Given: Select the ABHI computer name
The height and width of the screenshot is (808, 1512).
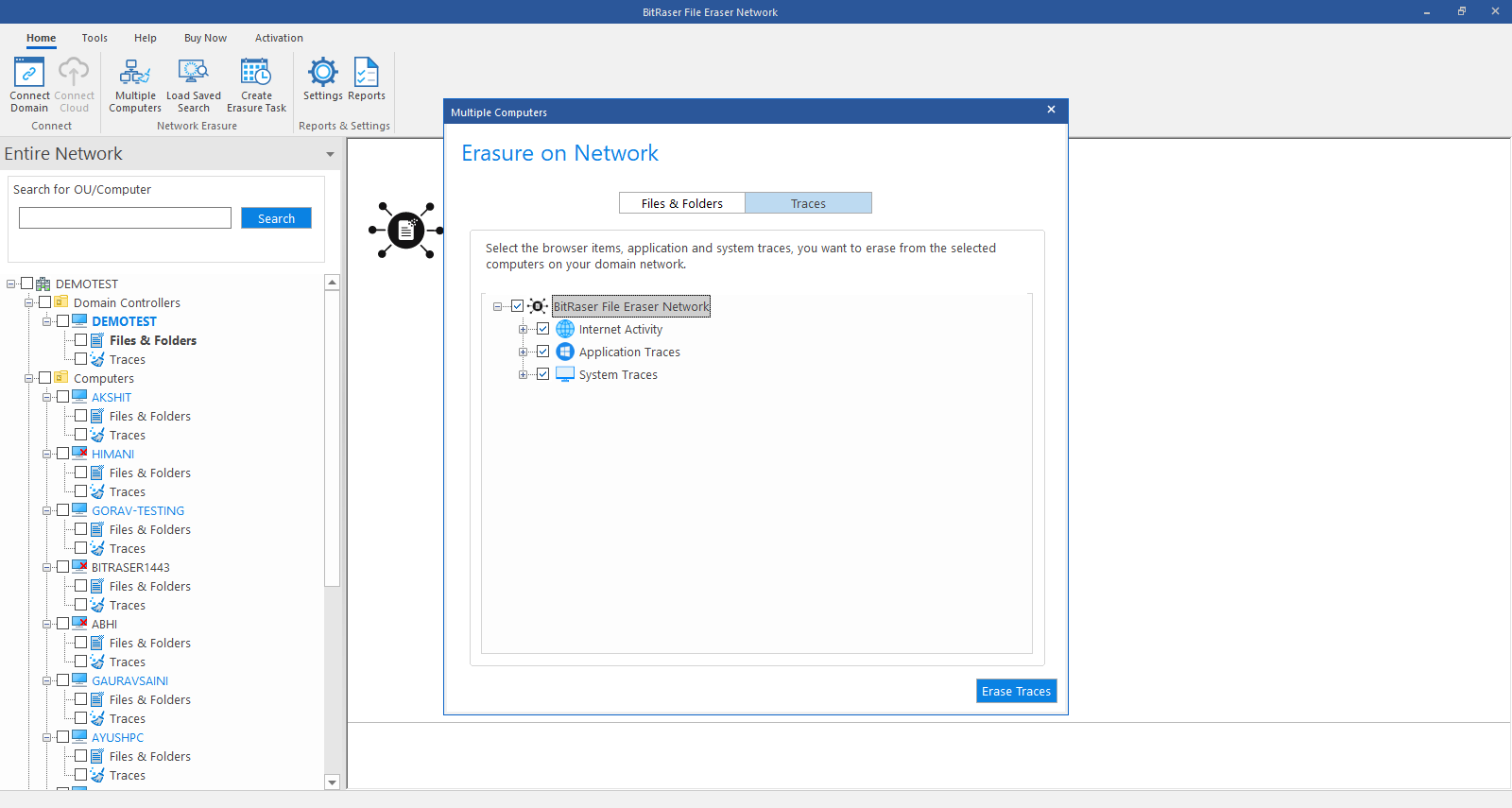Looking at the screenshot, I should pyautogui.click(x=104, y=624).
